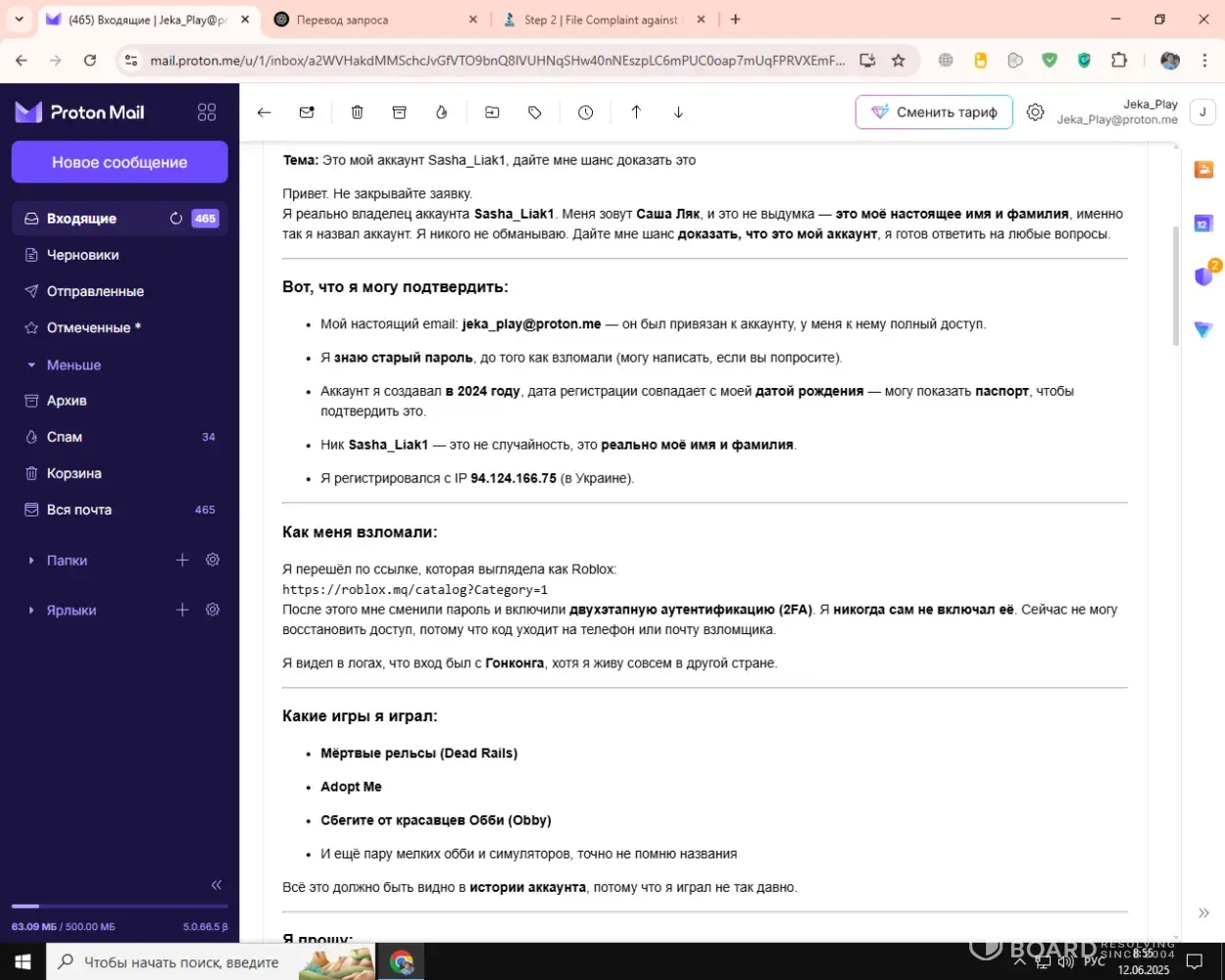
Task: Collapse the sidebar list via Меньше
Action: coord(73,365)
